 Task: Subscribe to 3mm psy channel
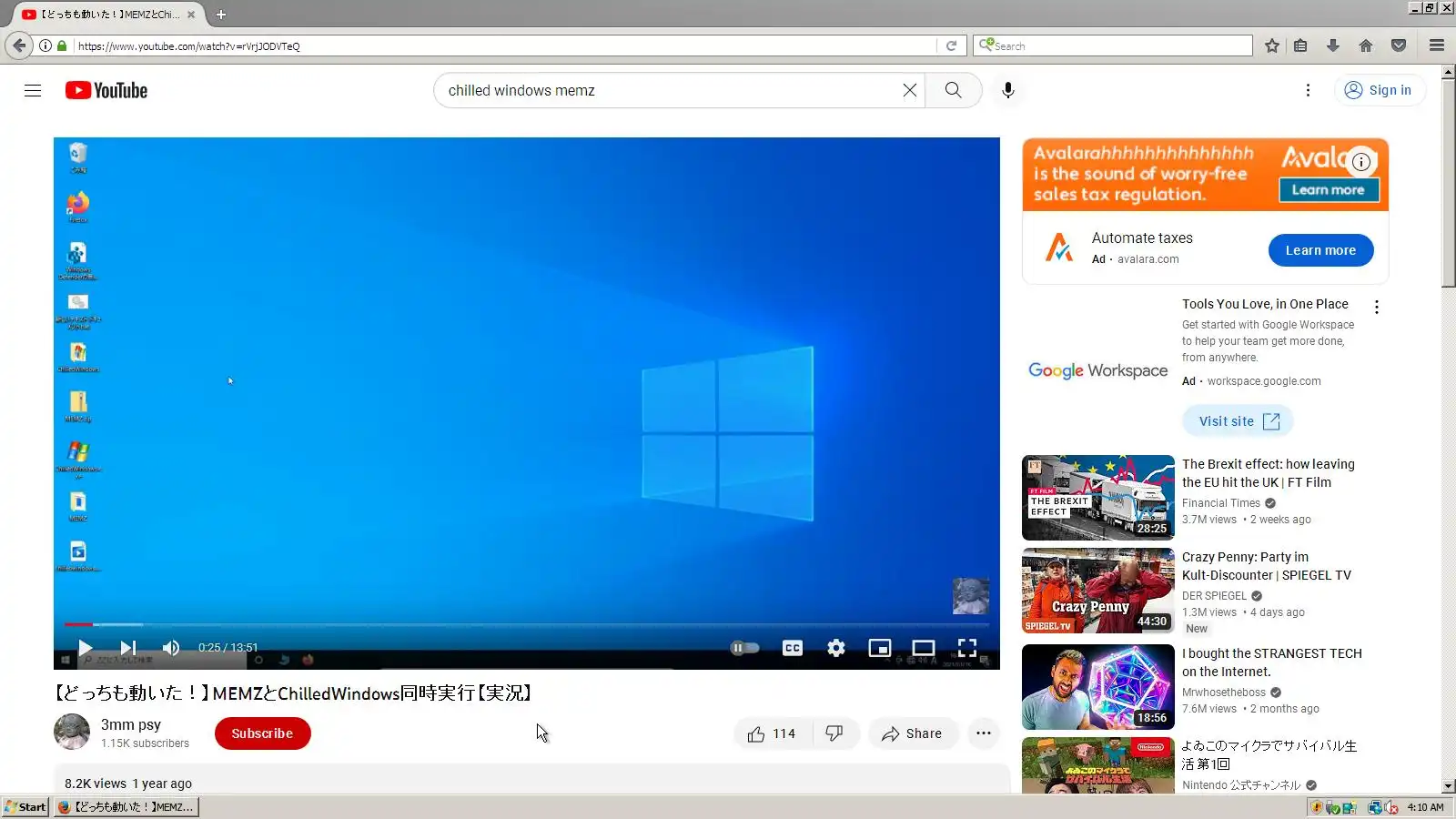coord(262,733)
